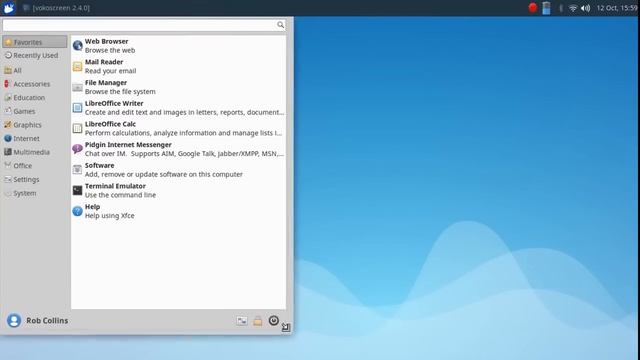Open File Manager from favorites

point(178,87)
